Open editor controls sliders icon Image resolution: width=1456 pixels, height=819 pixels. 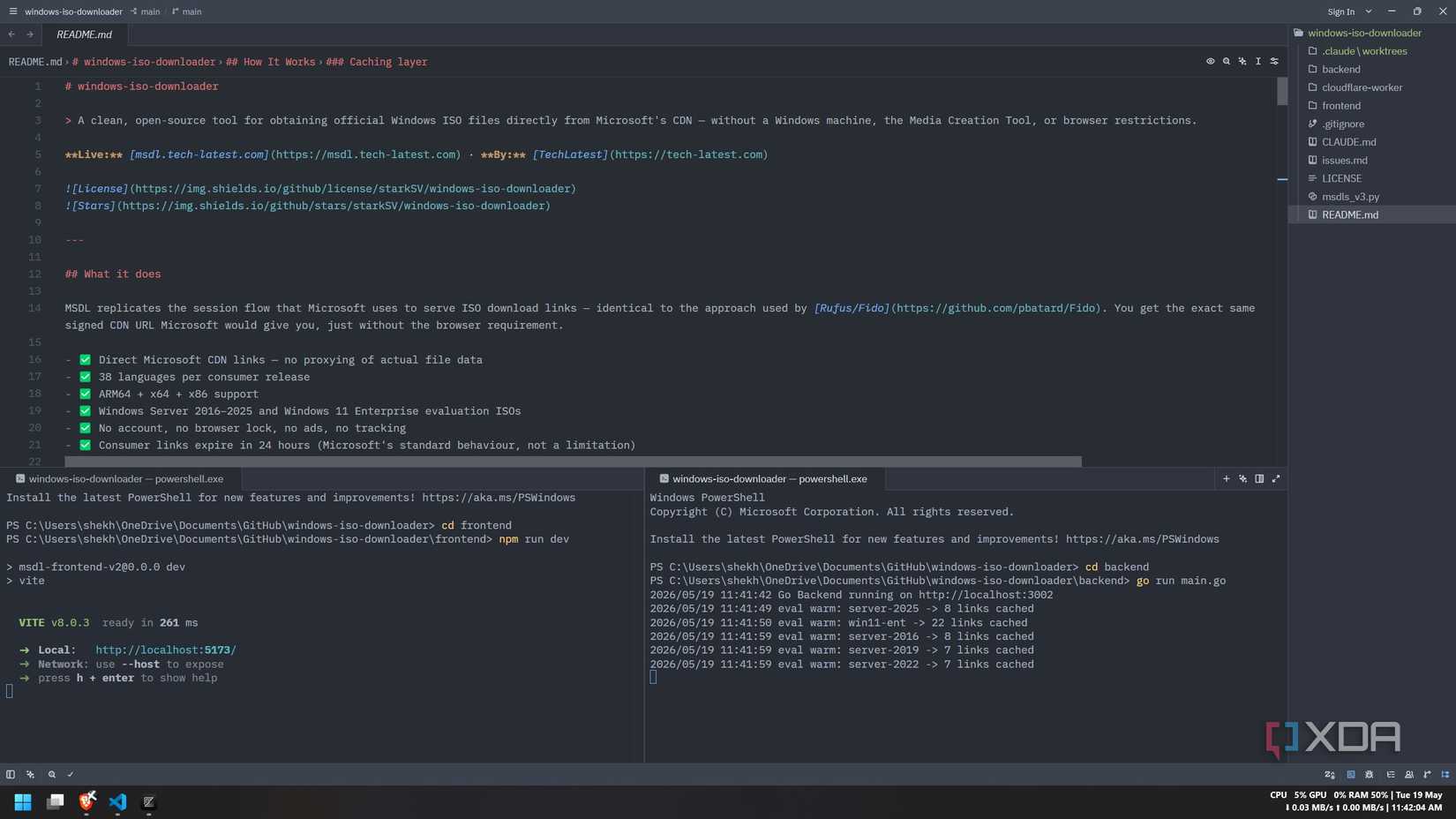(1274, 62)
